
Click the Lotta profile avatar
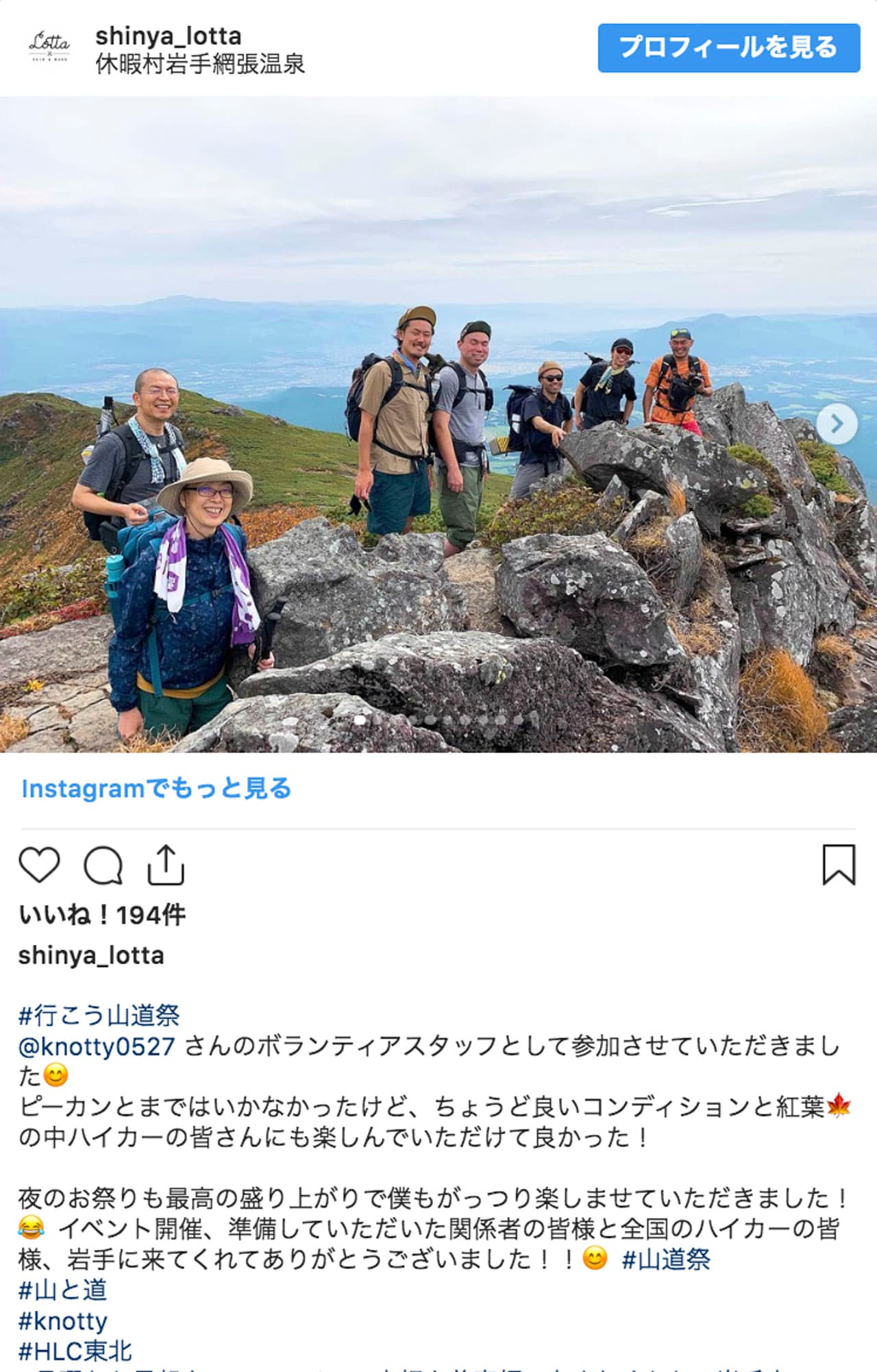[49, 47]
